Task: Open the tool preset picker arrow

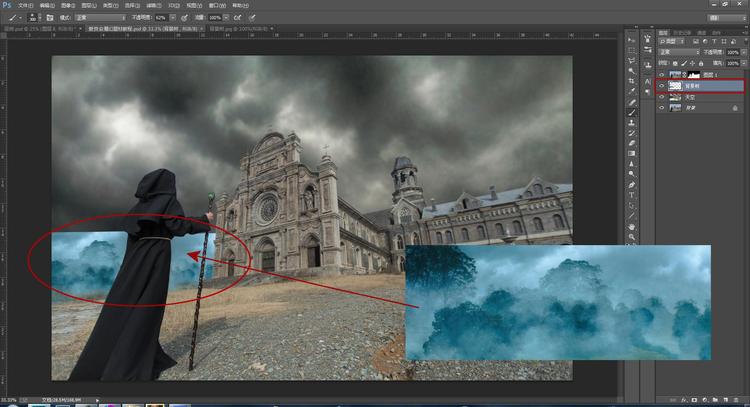Action: (20, 18)
